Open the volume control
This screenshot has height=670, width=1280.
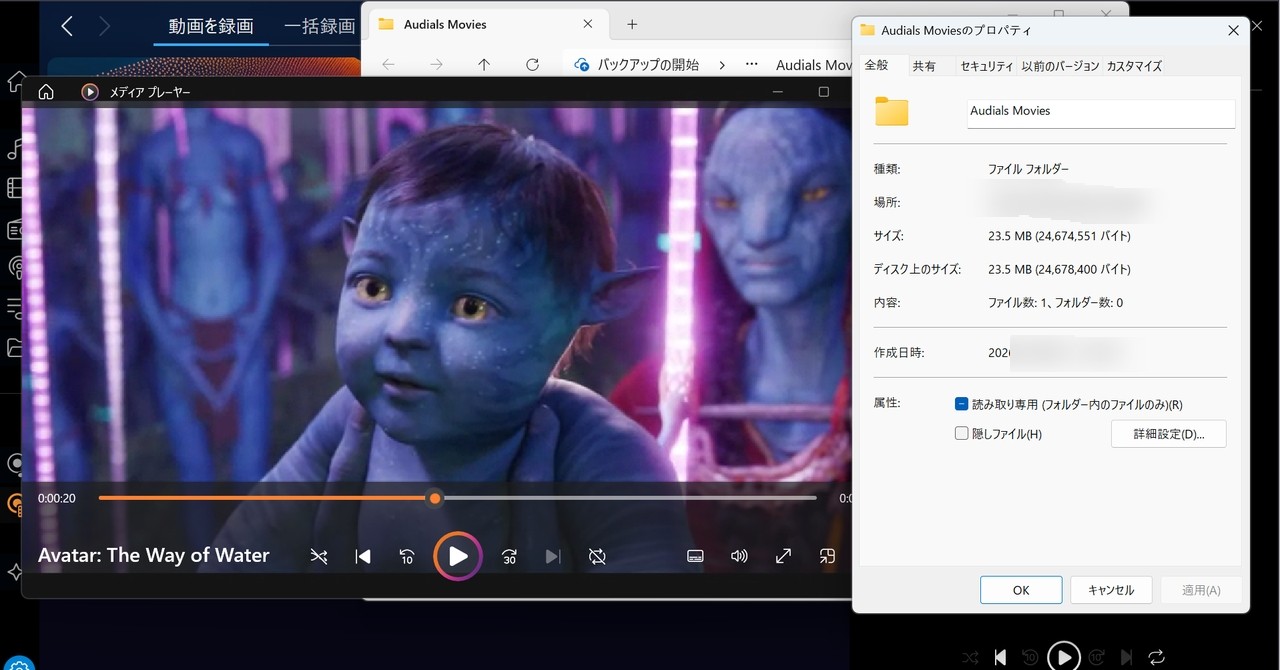tap(739, 556)
